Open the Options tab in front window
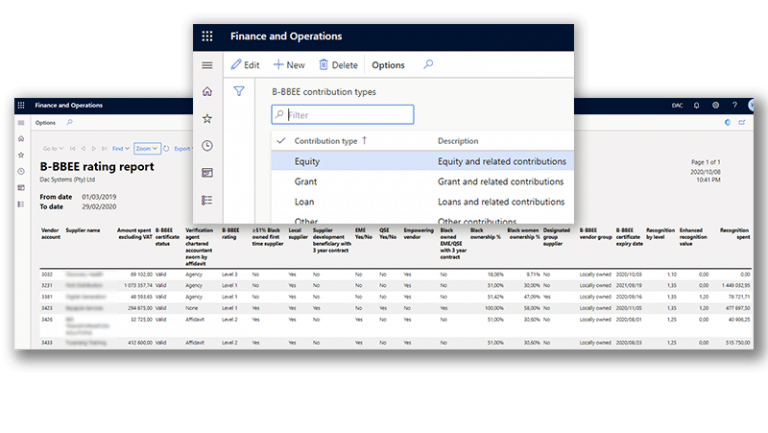768x433 pixels. tap(388, 65)
